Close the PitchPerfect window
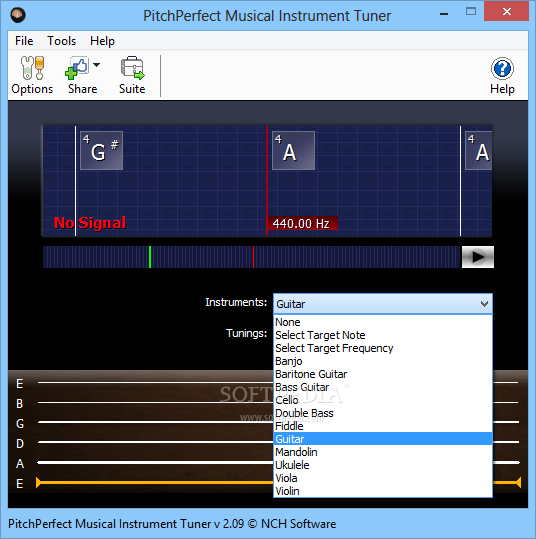Viewport: 536px width, 539px height. 506,12
